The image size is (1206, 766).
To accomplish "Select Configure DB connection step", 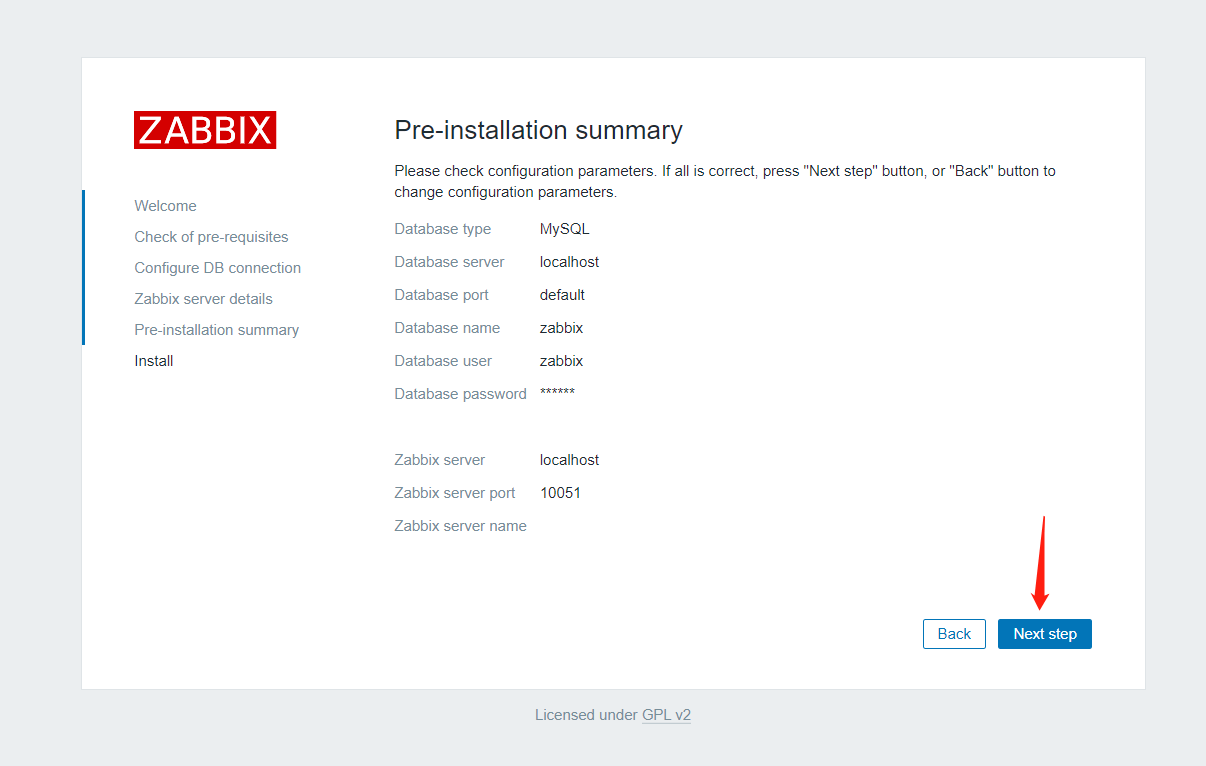I will coord(218,268).
